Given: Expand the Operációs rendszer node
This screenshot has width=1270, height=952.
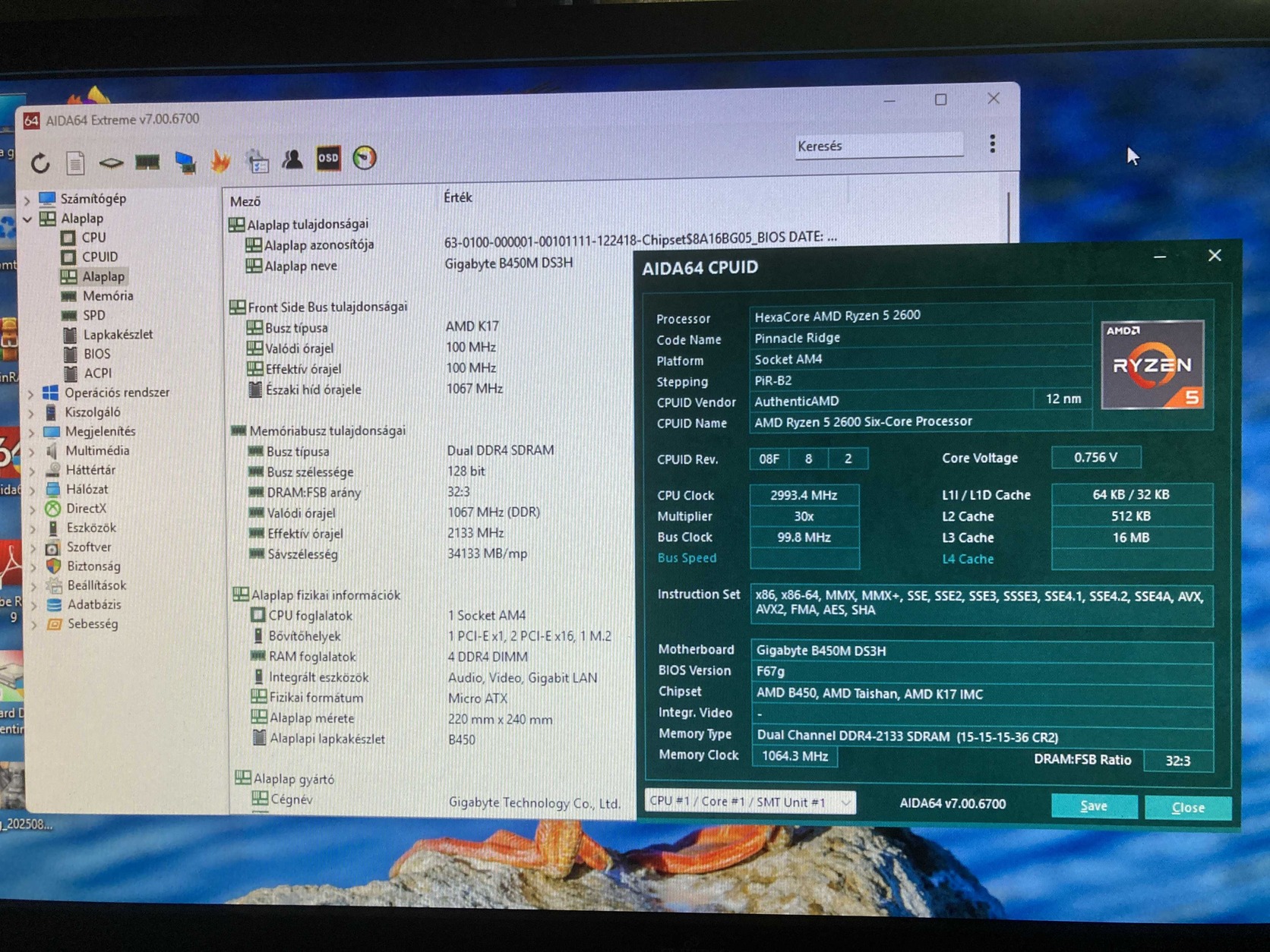Looking at the screenshot, I should [x=31, y=394].
